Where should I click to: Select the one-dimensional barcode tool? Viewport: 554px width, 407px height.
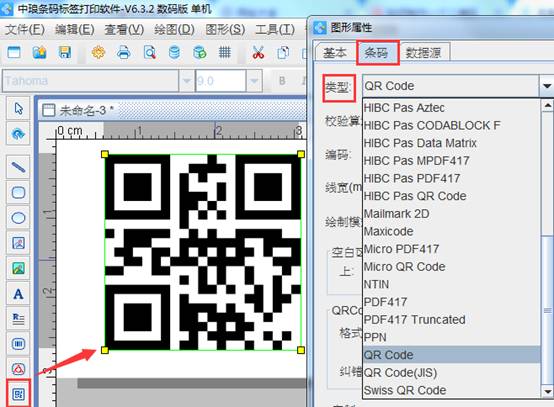click(x=18, y=344)
